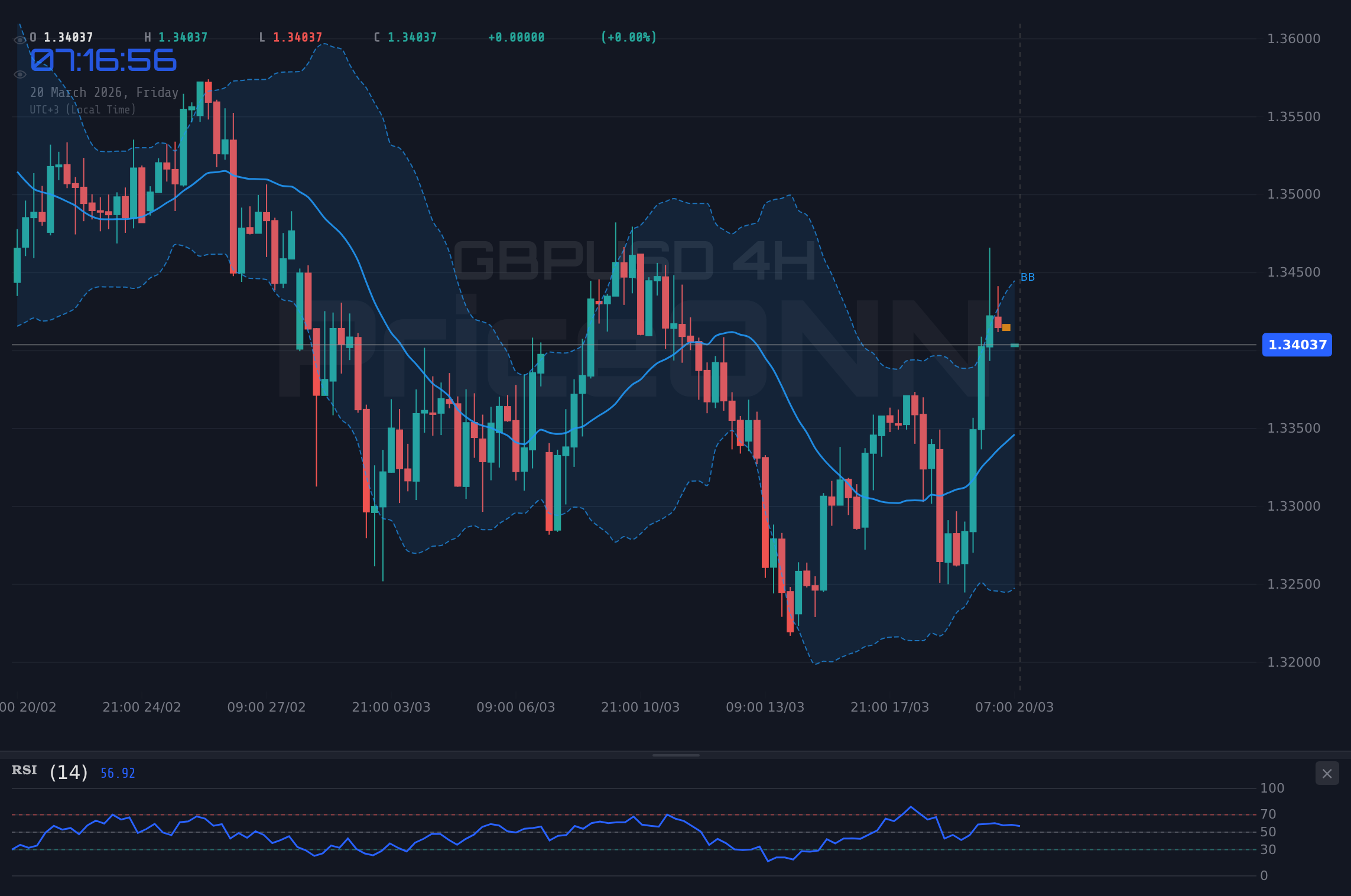The height and width of the screenshot is (896, 1351).
Task: Click the blue price tag 1.34037
Action: pyautogui.click(x=1297, y=345)
